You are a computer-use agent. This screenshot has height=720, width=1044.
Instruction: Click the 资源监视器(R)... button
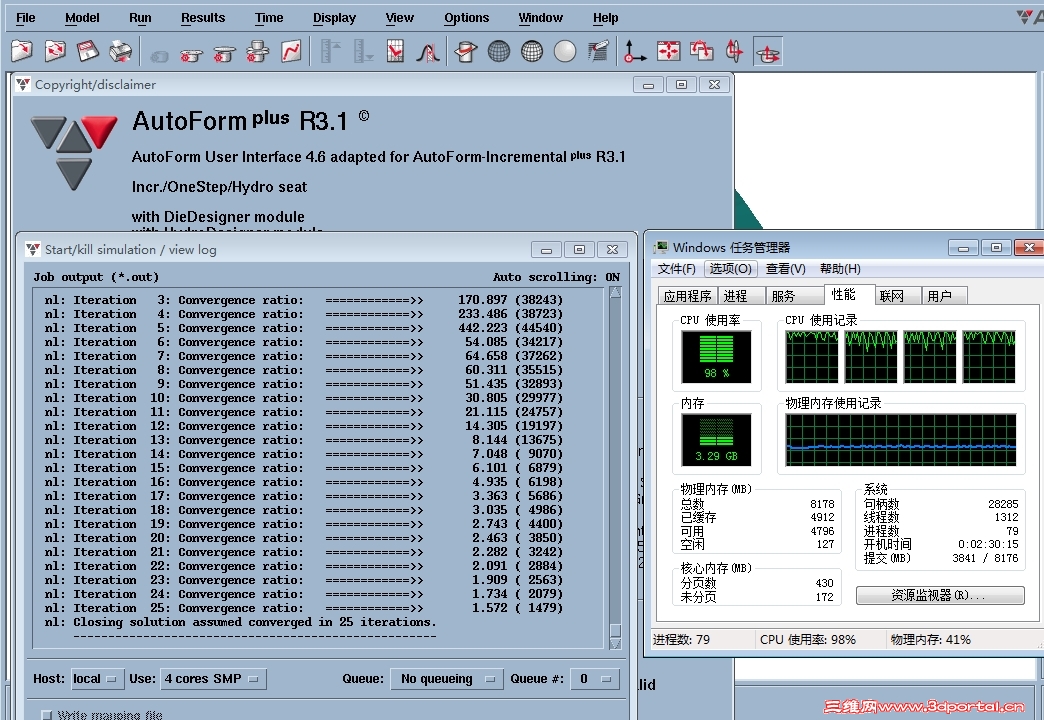[940, 595]
